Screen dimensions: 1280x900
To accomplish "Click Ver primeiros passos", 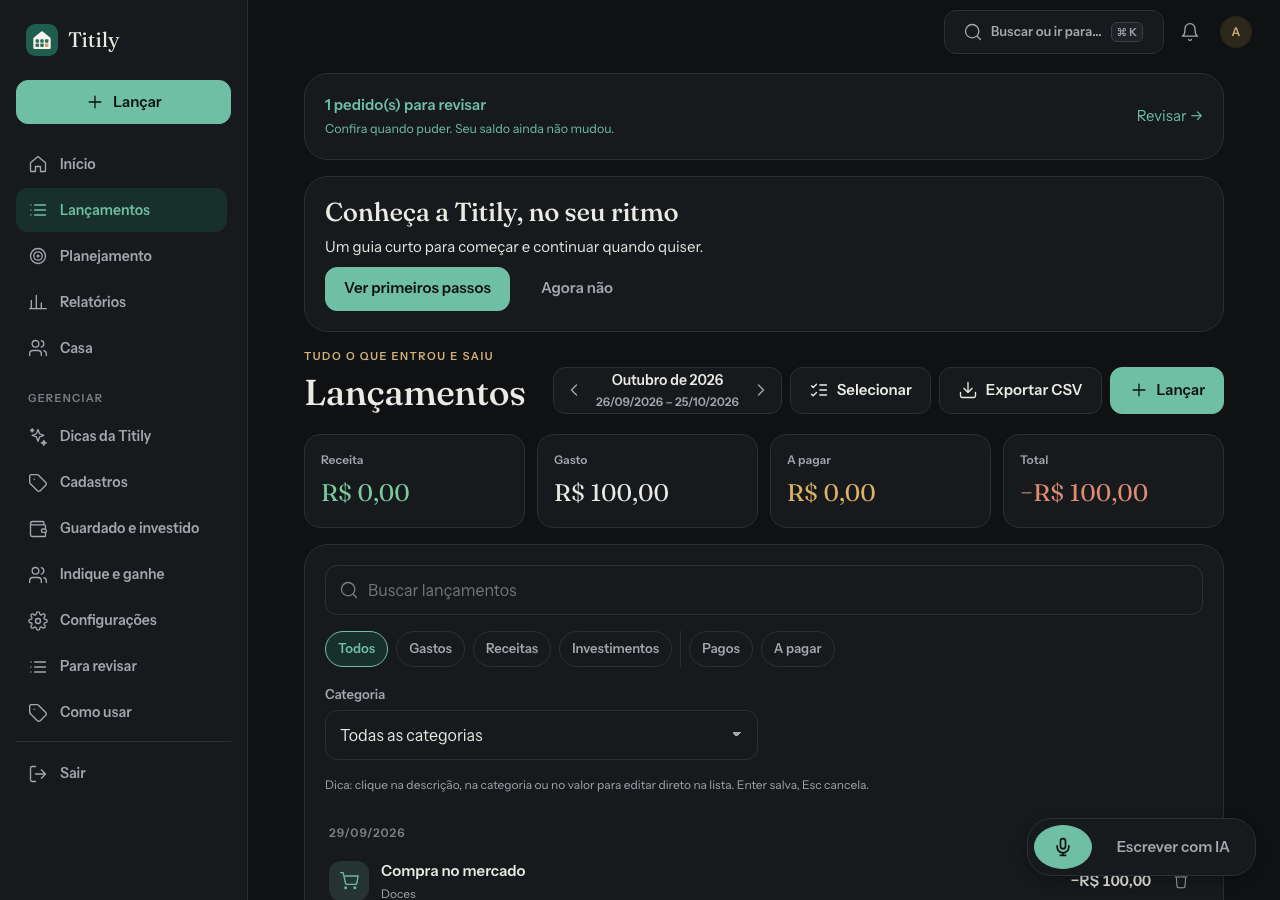I will pos(417,289).
